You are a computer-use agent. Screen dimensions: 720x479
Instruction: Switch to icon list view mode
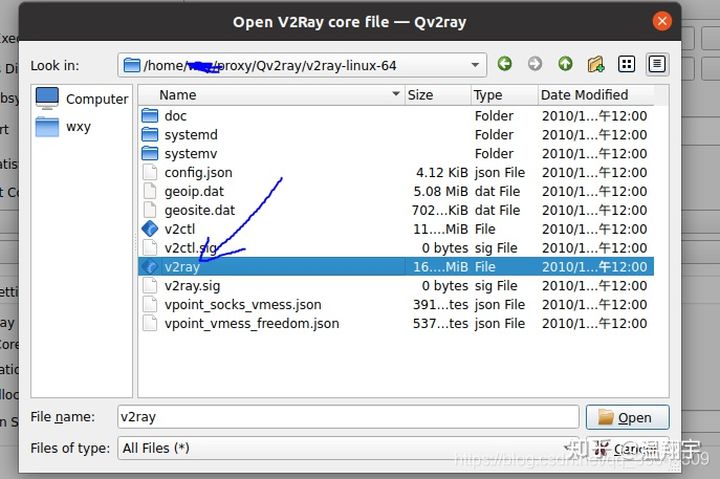(626, 64)
